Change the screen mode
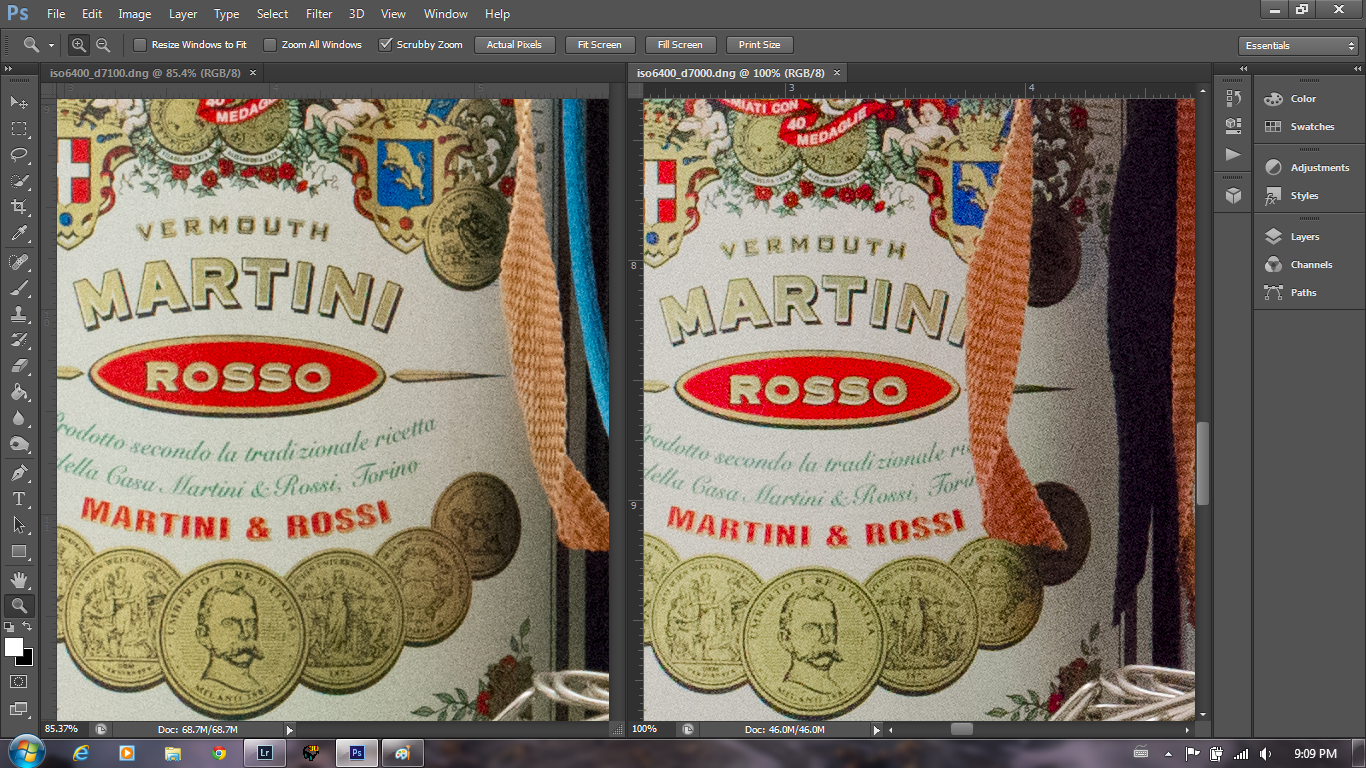 click(x=19, y=709)
